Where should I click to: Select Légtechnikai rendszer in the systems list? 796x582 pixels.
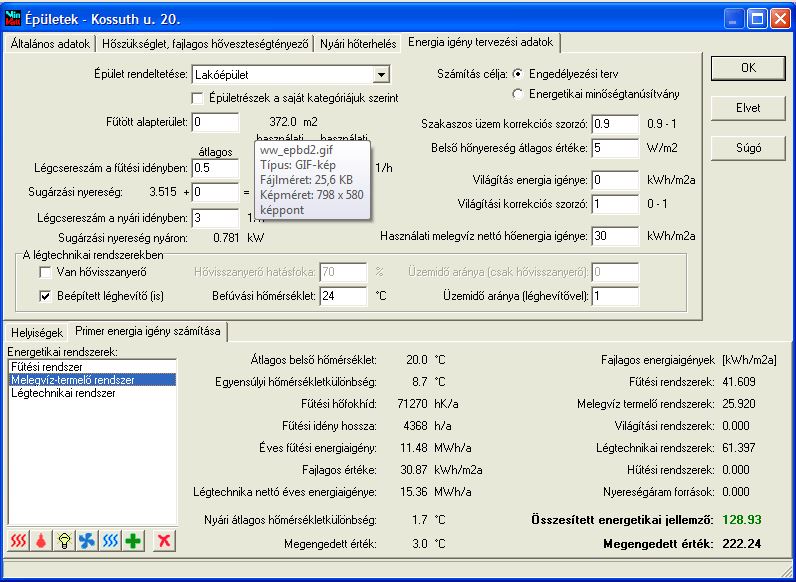coord(63,393)
